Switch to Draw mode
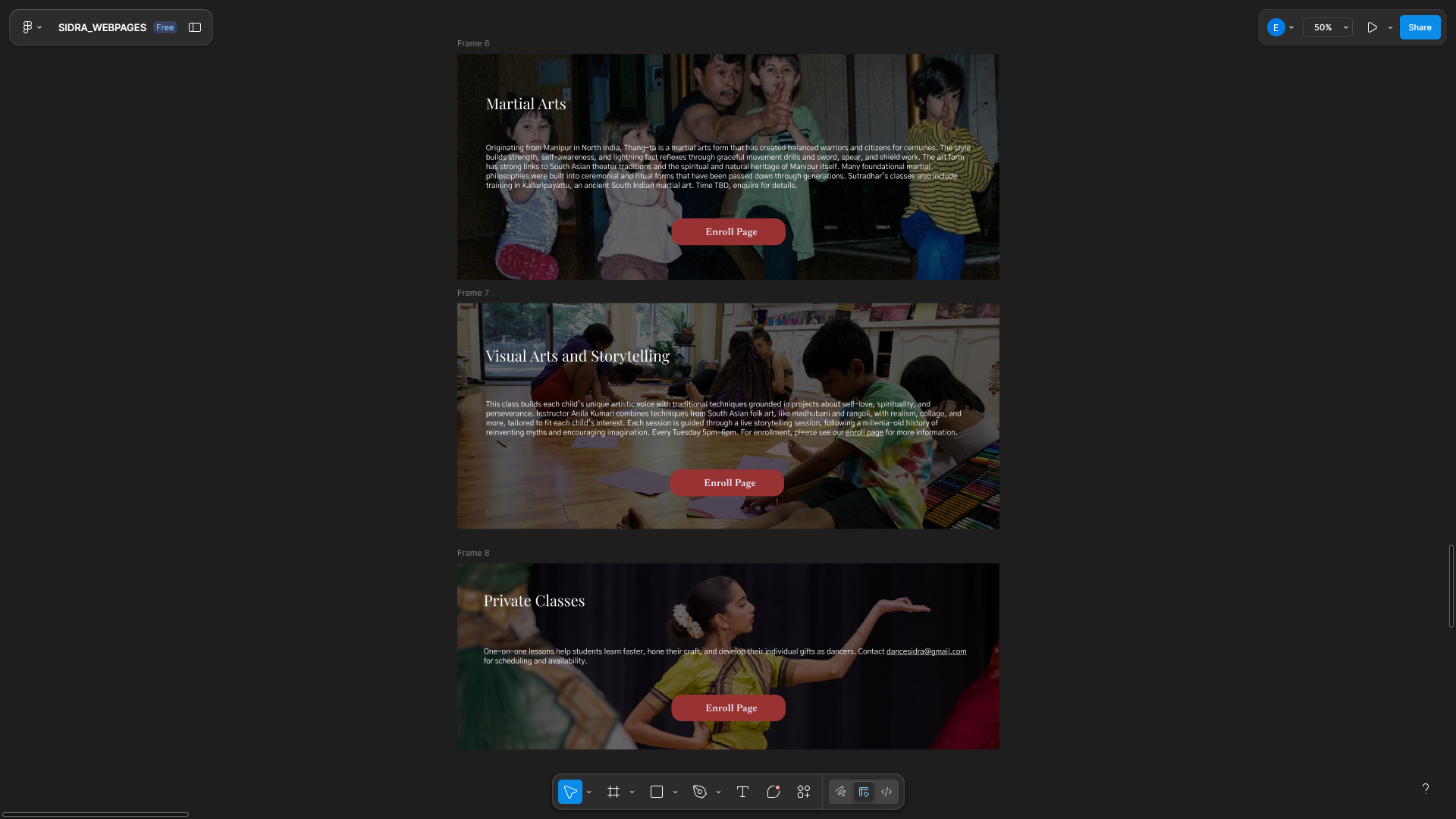1456x819 pixels. click(841, 792)
